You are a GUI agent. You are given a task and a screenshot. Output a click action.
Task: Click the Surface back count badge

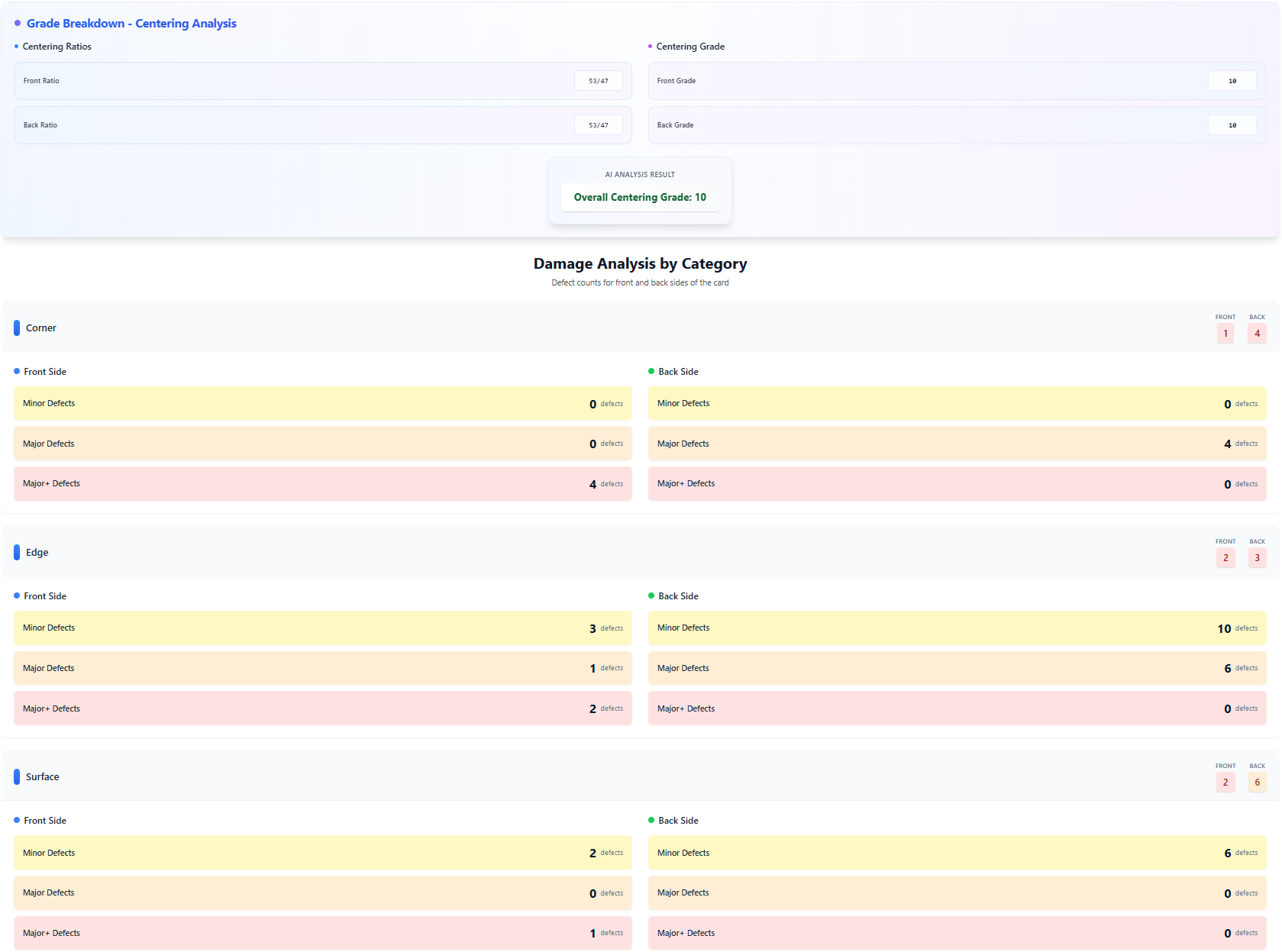click(1257, 783)
